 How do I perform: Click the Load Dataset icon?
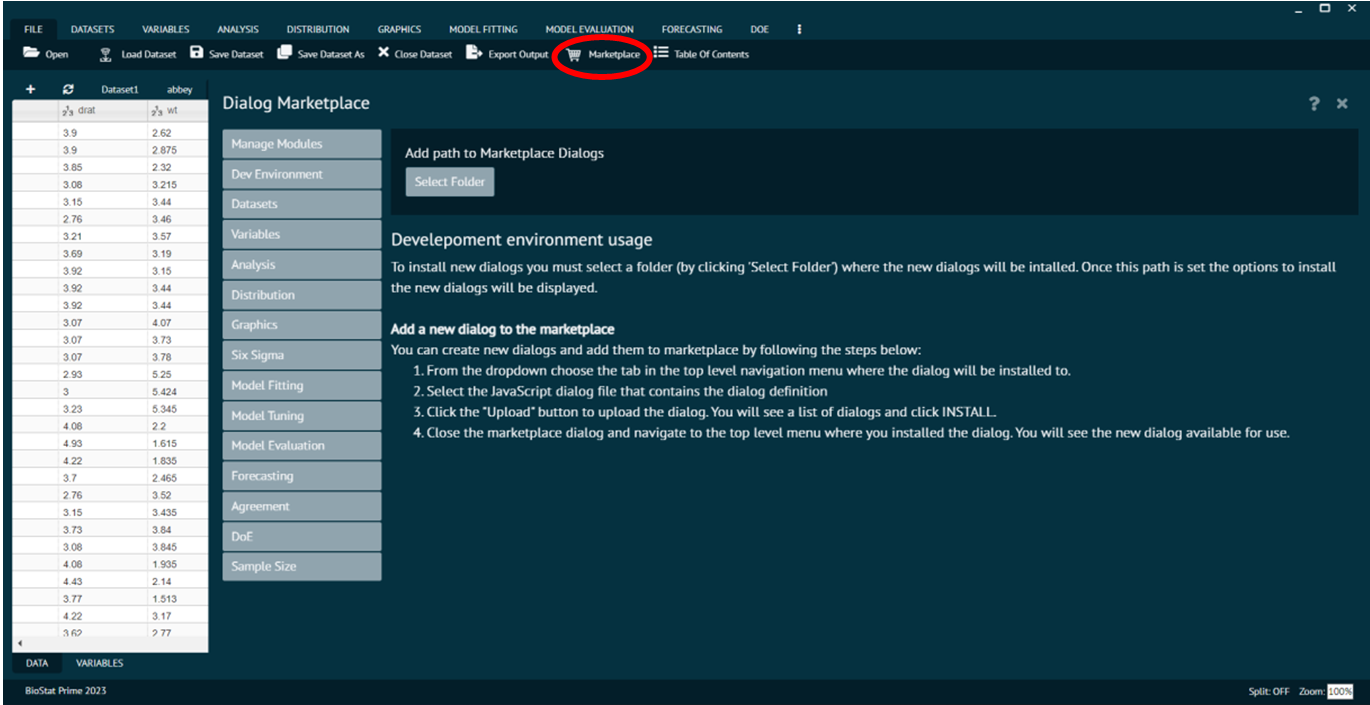[x=105, y=54]
